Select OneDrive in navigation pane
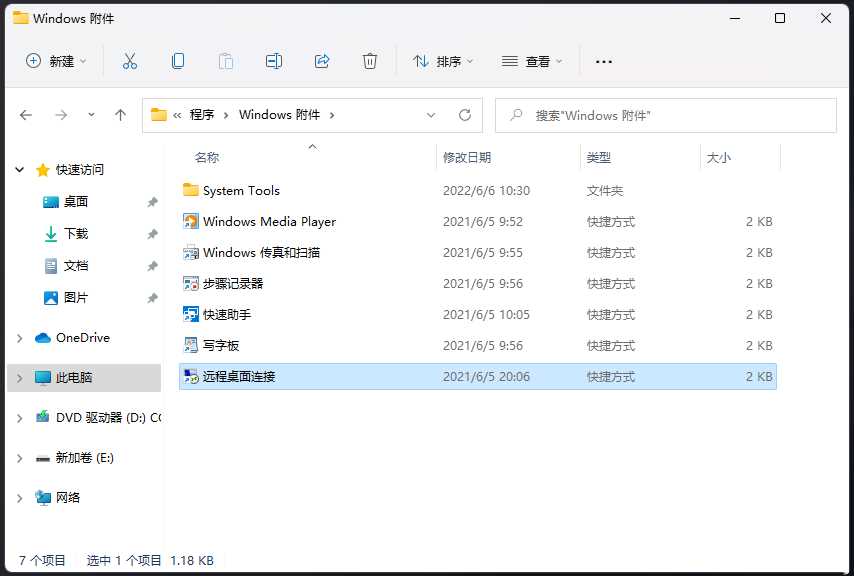This screenshot has height=576, width=854. (83, 338)
